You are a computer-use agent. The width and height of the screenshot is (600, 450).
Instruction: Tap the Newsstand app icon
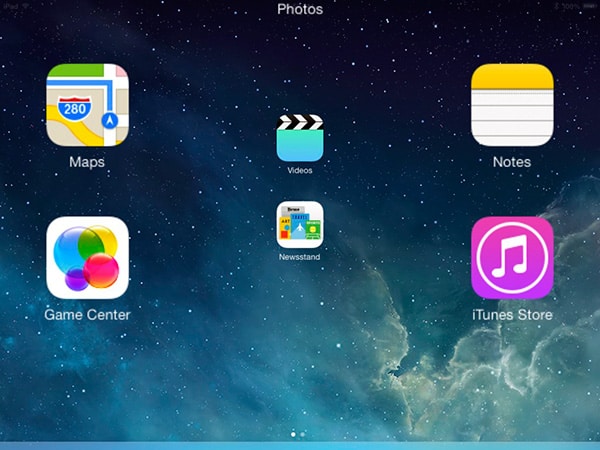300,225
